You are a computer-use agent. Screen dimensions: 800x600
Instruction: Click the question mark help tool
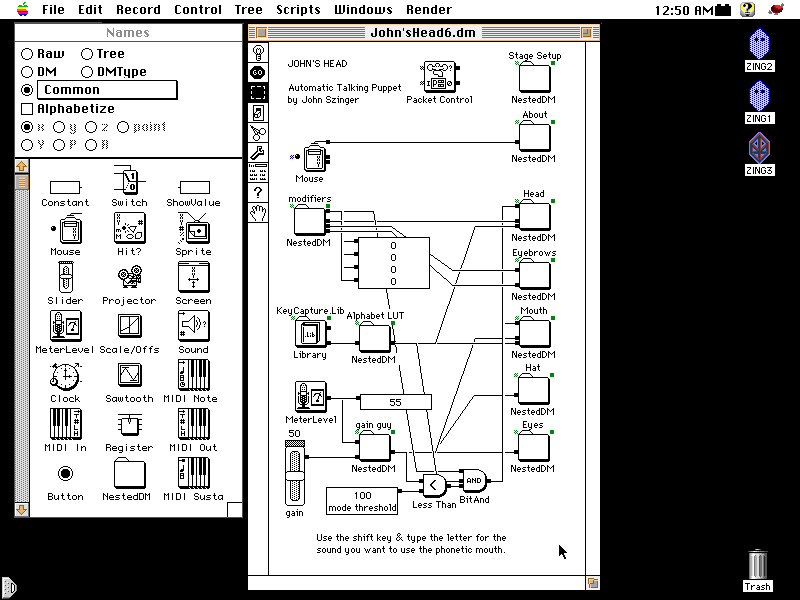pyautogui.click(x=258, y=192)
